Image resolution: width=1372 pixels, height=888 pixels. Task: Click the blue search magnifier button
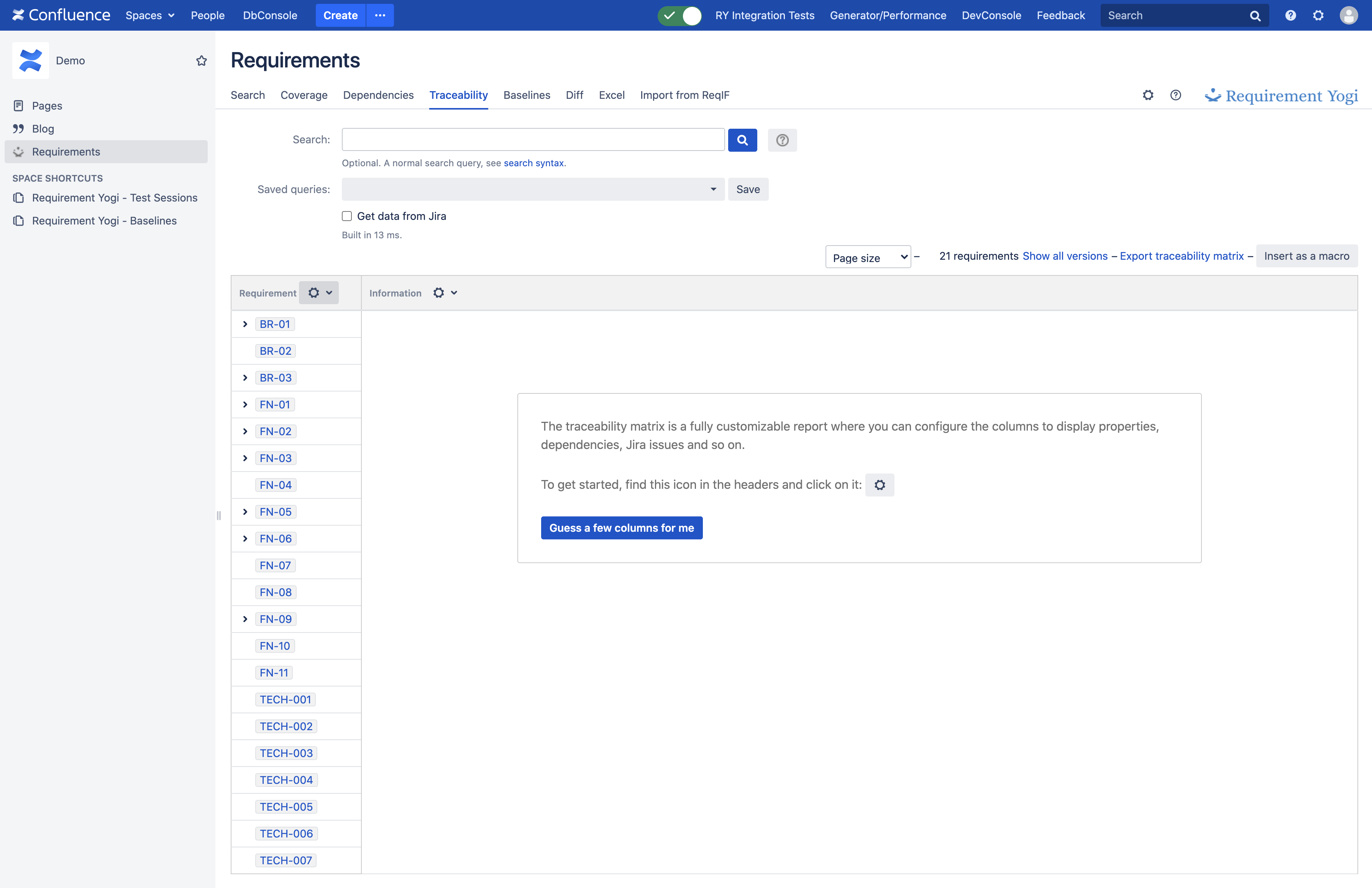[x=742, y=140]
